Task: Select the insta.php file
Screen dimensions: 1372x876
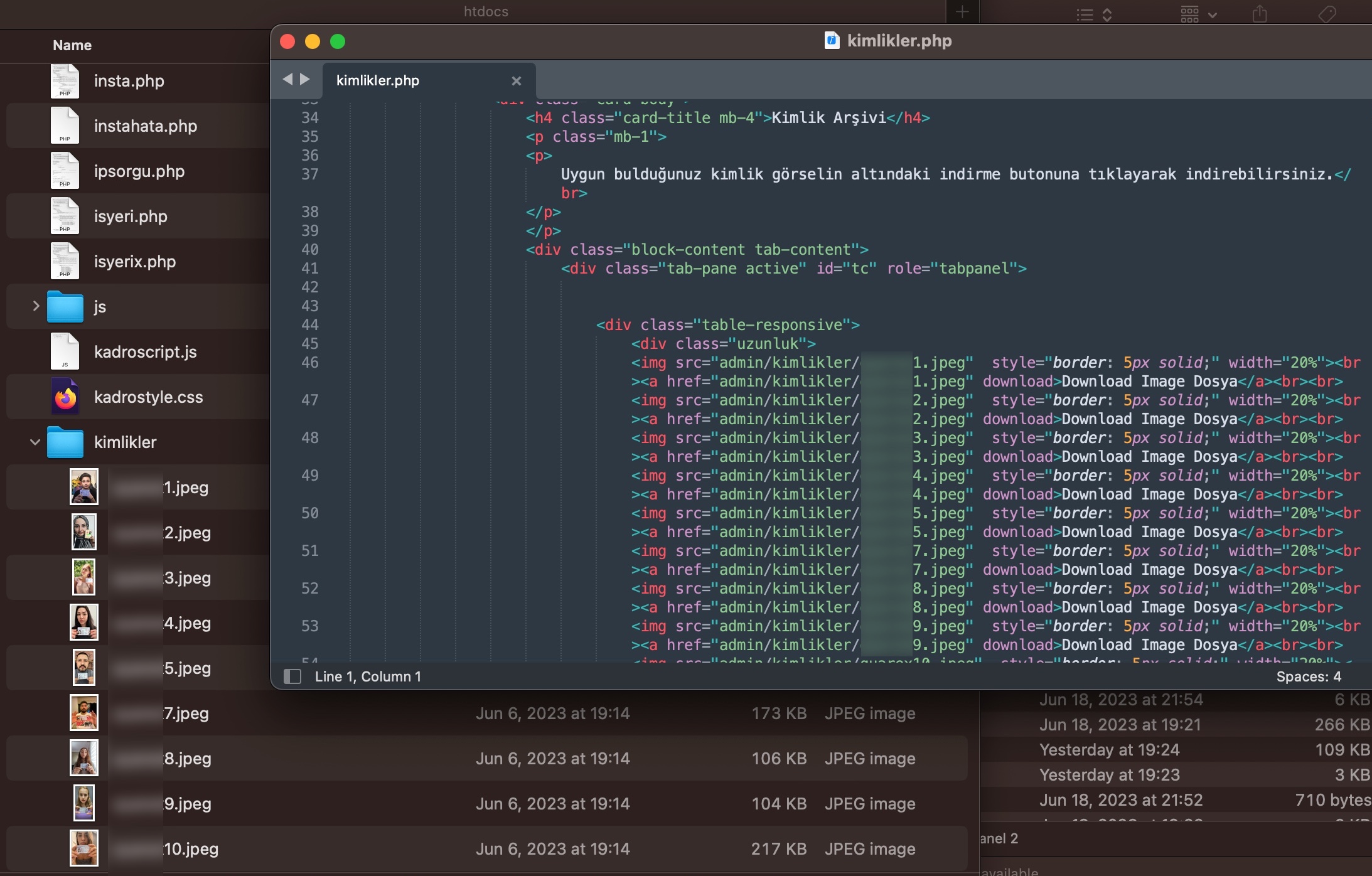Action: coord(129,81)
